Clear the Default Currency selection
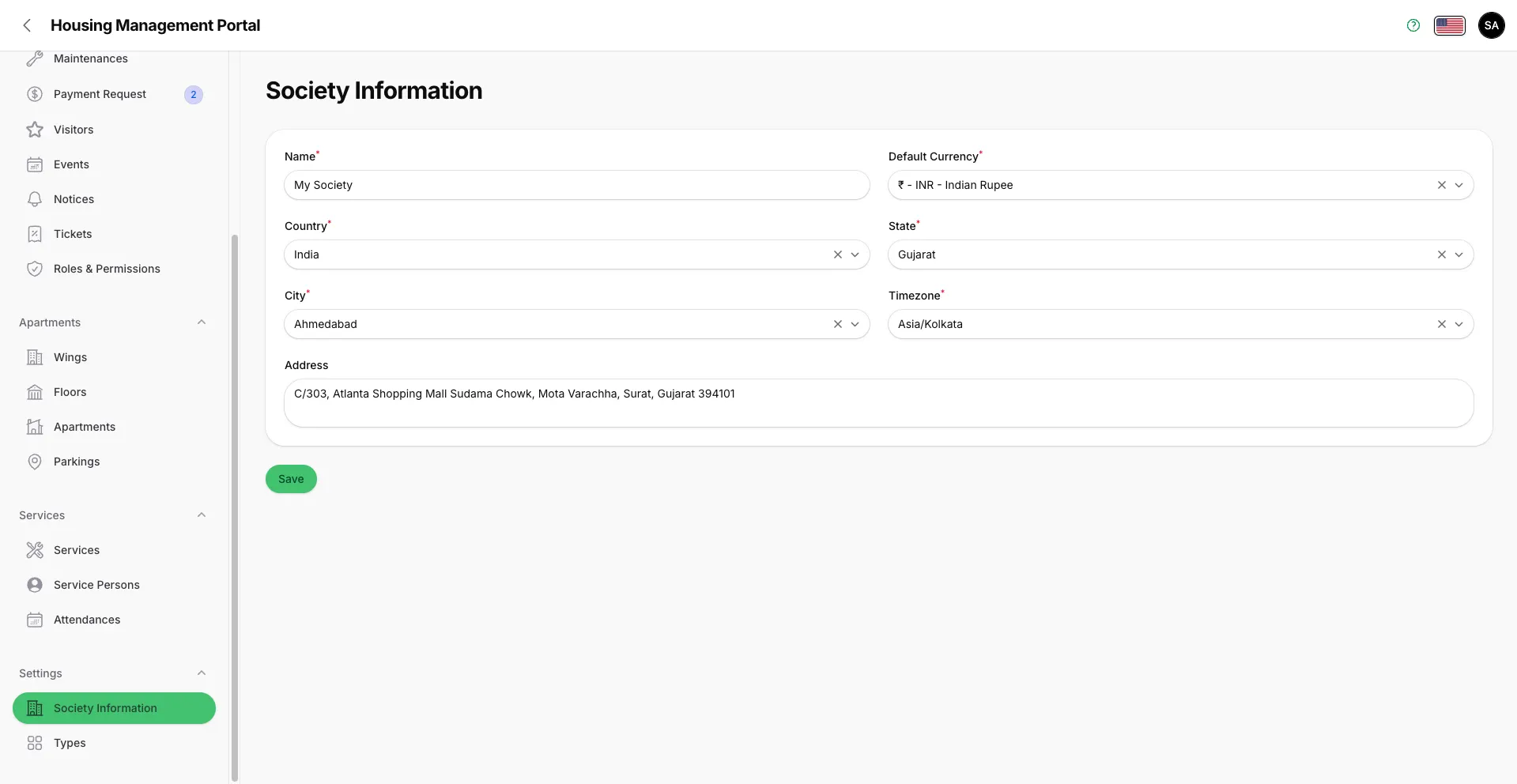The width and height of the screenshot is (1517, 784). tap(1441, 185)
